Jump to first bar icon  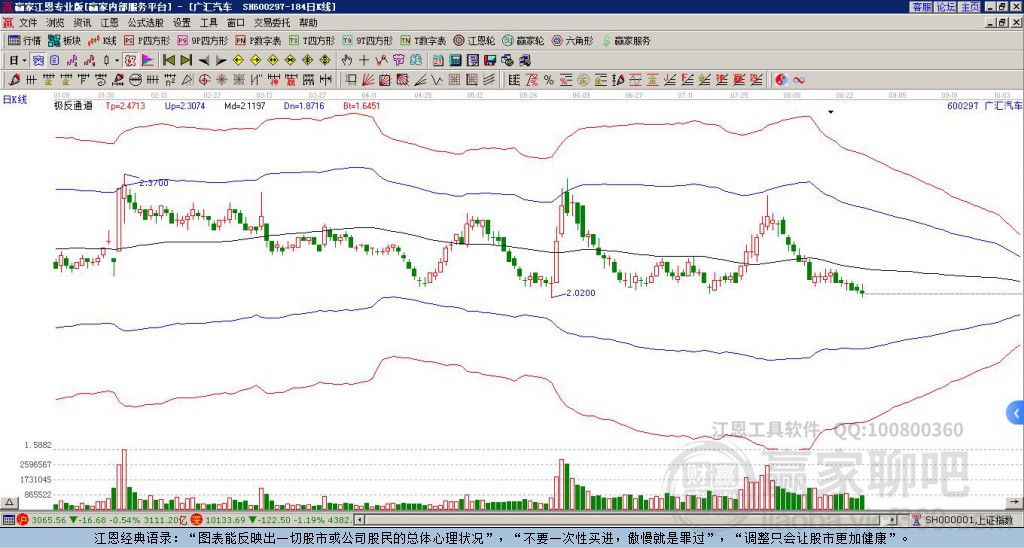[x=168, y=61]
